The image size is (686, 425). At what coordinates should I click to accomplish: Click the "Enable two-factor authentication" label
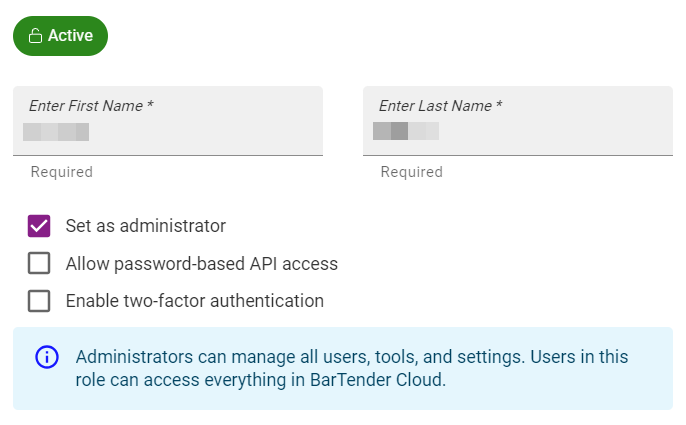pyautogui.click(x=195, y=301)
